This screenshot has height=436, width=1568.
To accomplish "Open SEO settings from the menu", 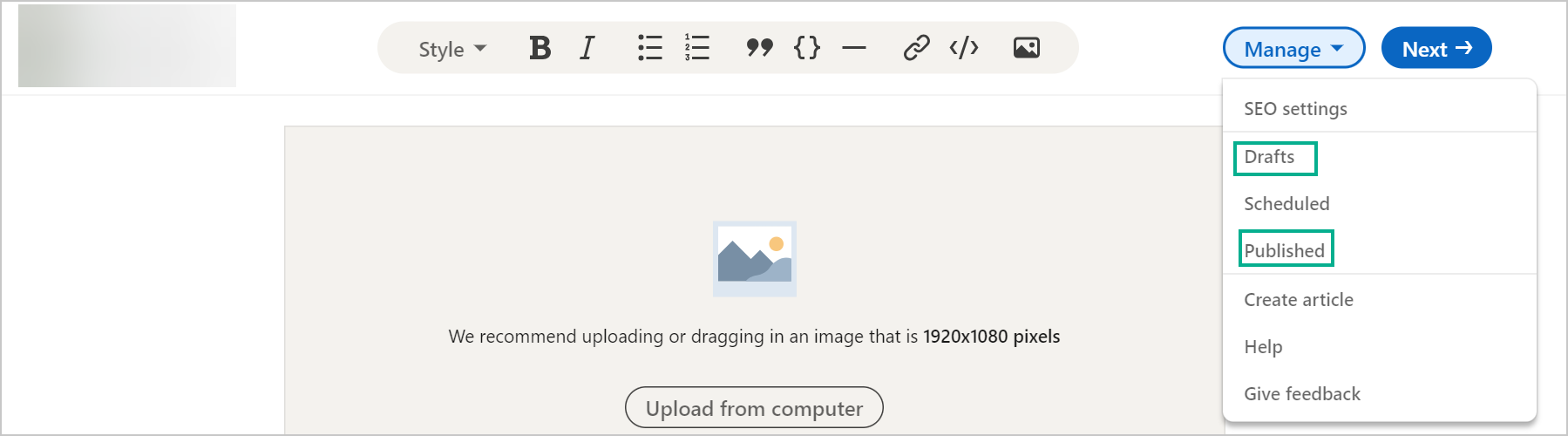I will [x=1379, y=109].
